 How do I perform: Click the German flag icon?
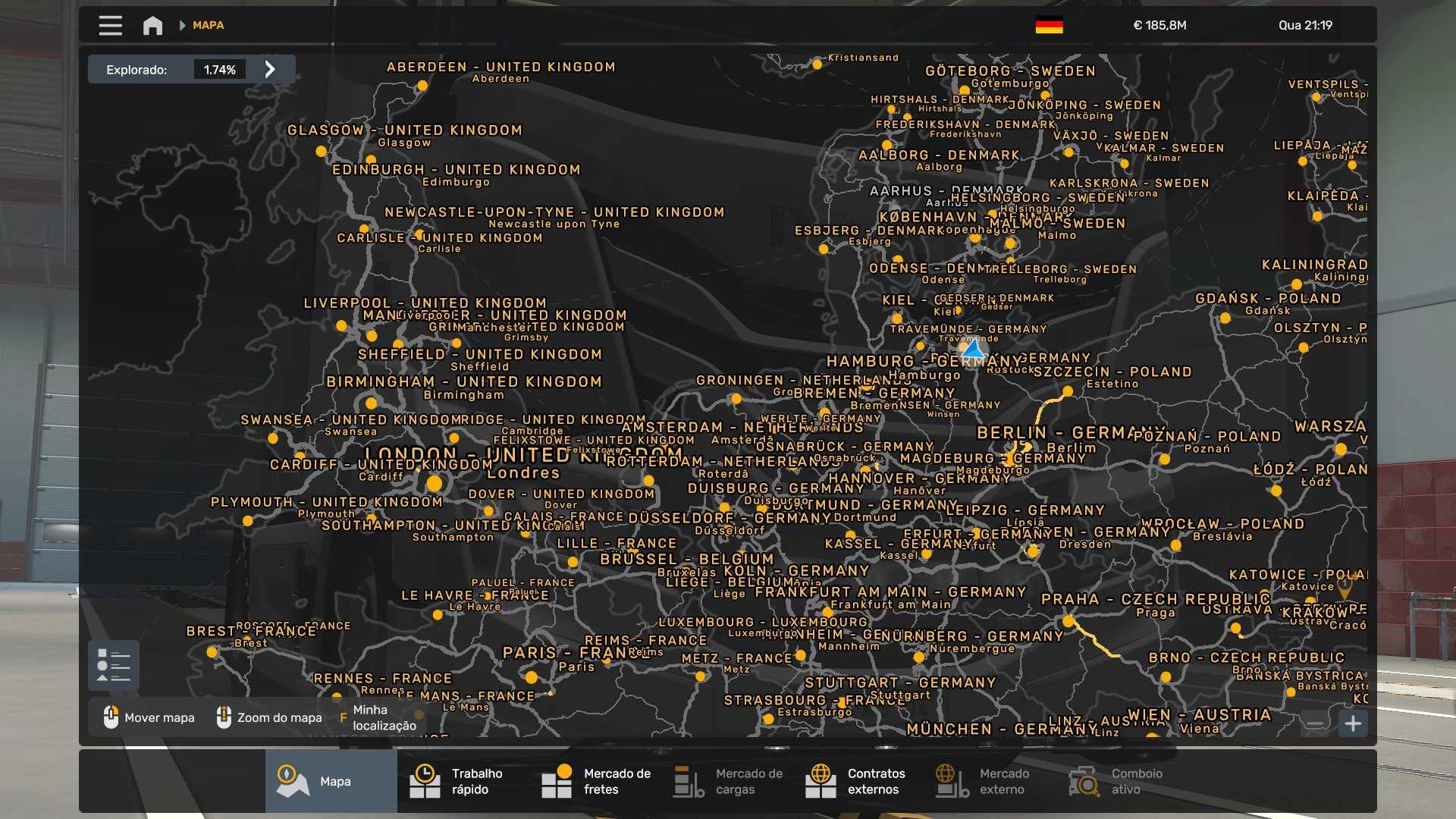pos(1049,26)
